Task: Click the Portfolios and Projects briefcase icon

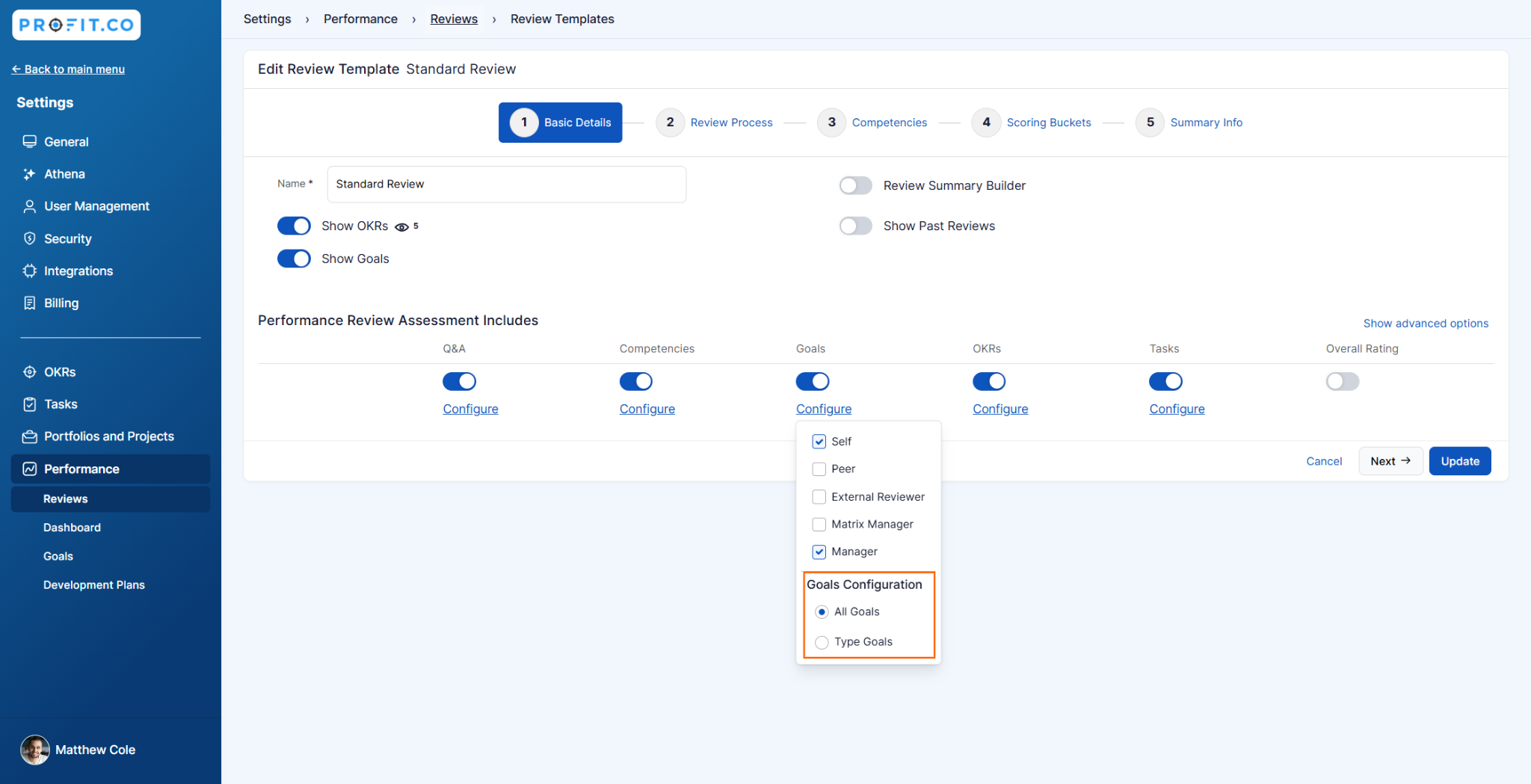Action: click(x=29, y=436)
